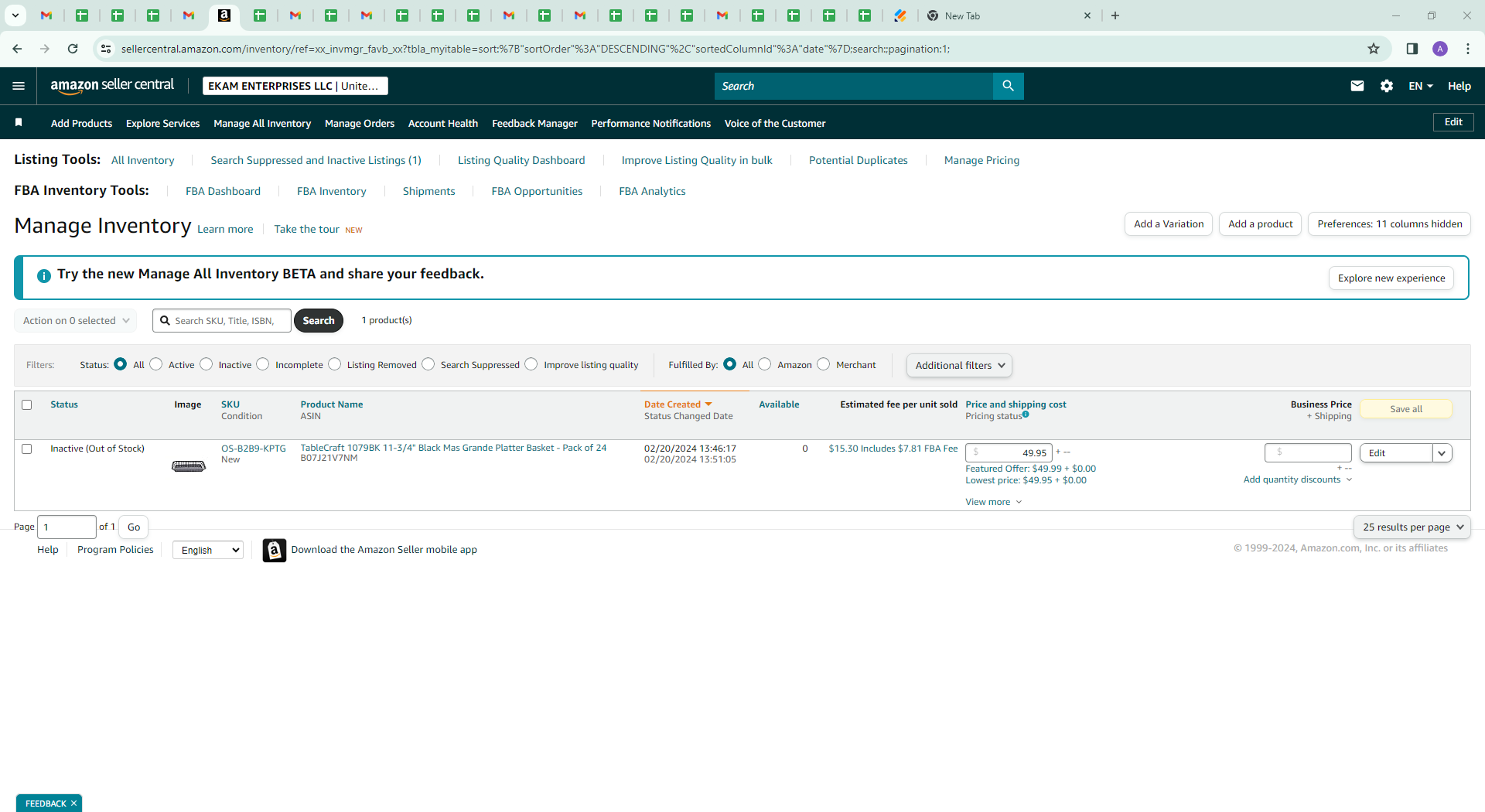This screenshot has height=812, width=1485.
Task: Click the search magnifier button in header
Action: click(x=1008, y=86)
